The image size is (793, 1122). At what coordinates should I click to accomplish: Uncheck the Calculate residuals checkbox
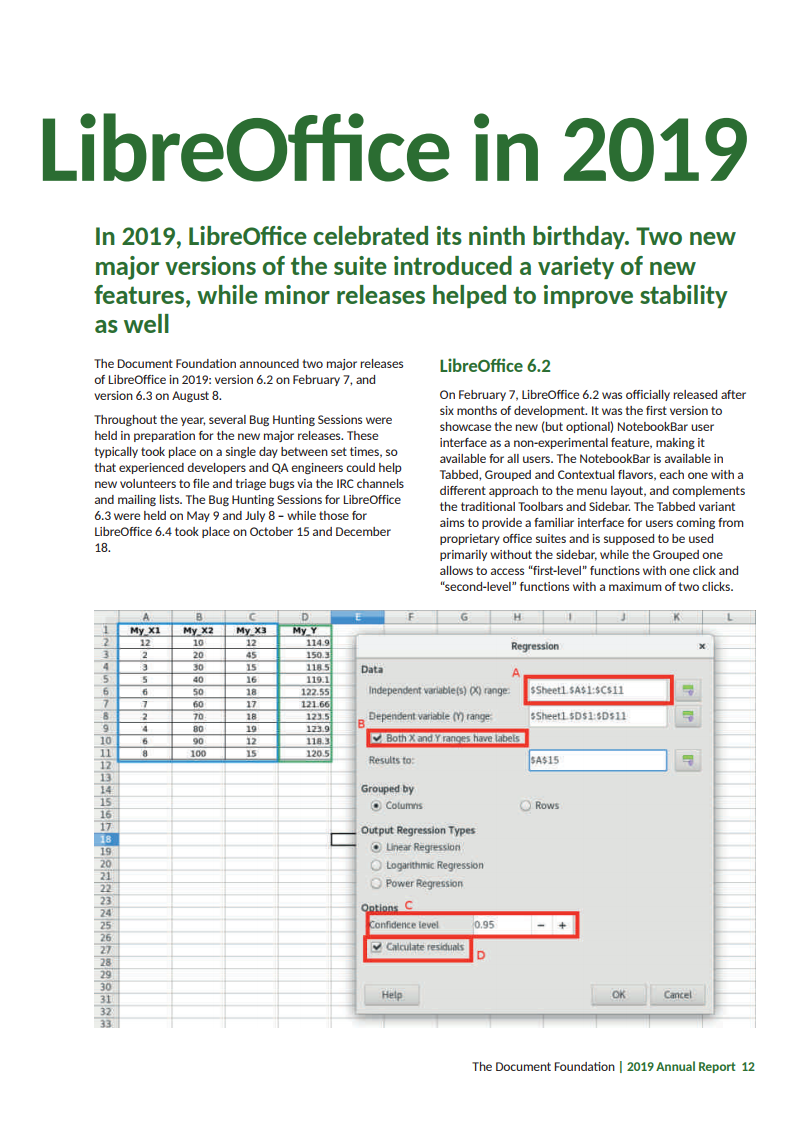click(377, 946)
